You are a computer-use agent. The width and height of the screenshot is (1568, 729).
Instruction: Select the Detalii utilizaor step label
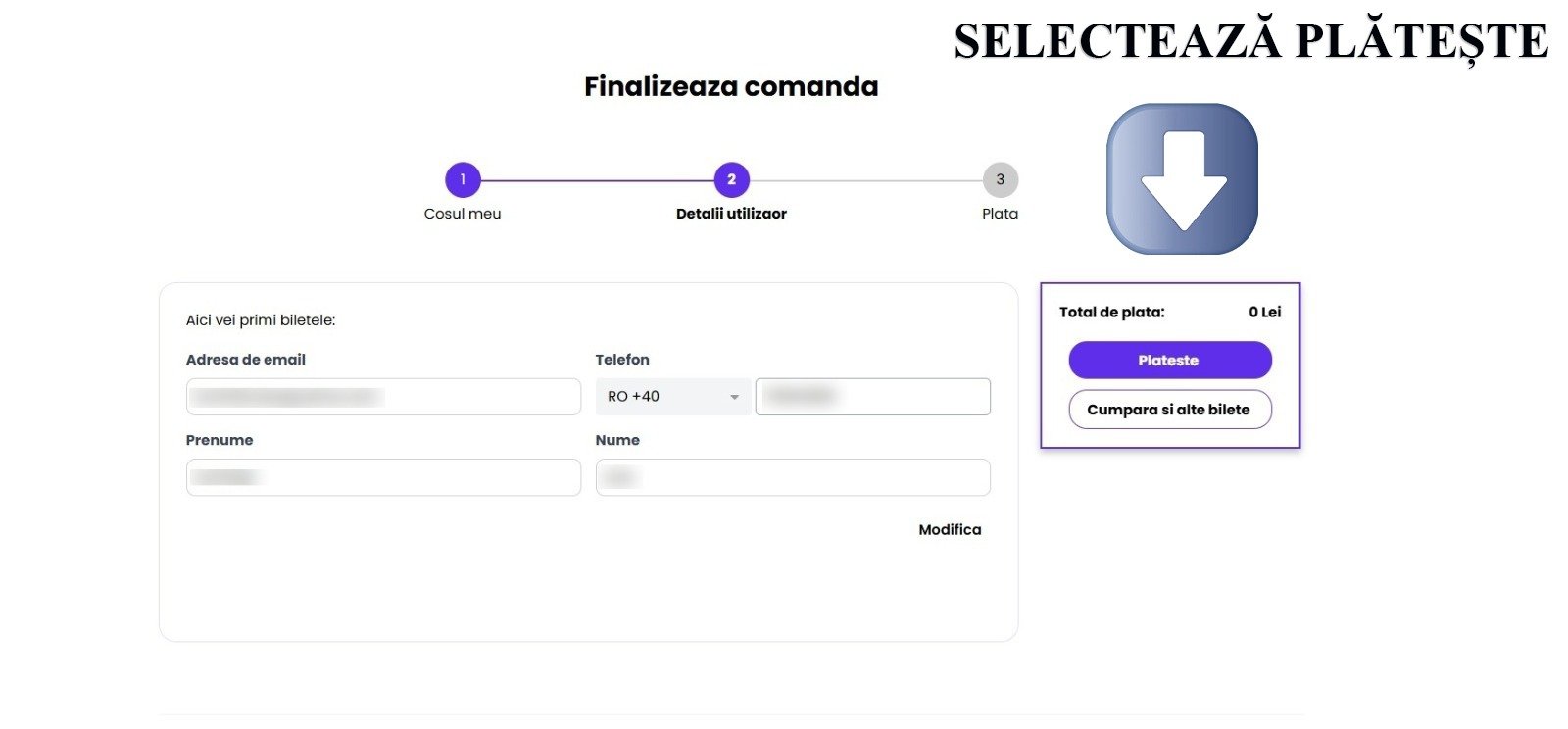[x=731, y=214]
